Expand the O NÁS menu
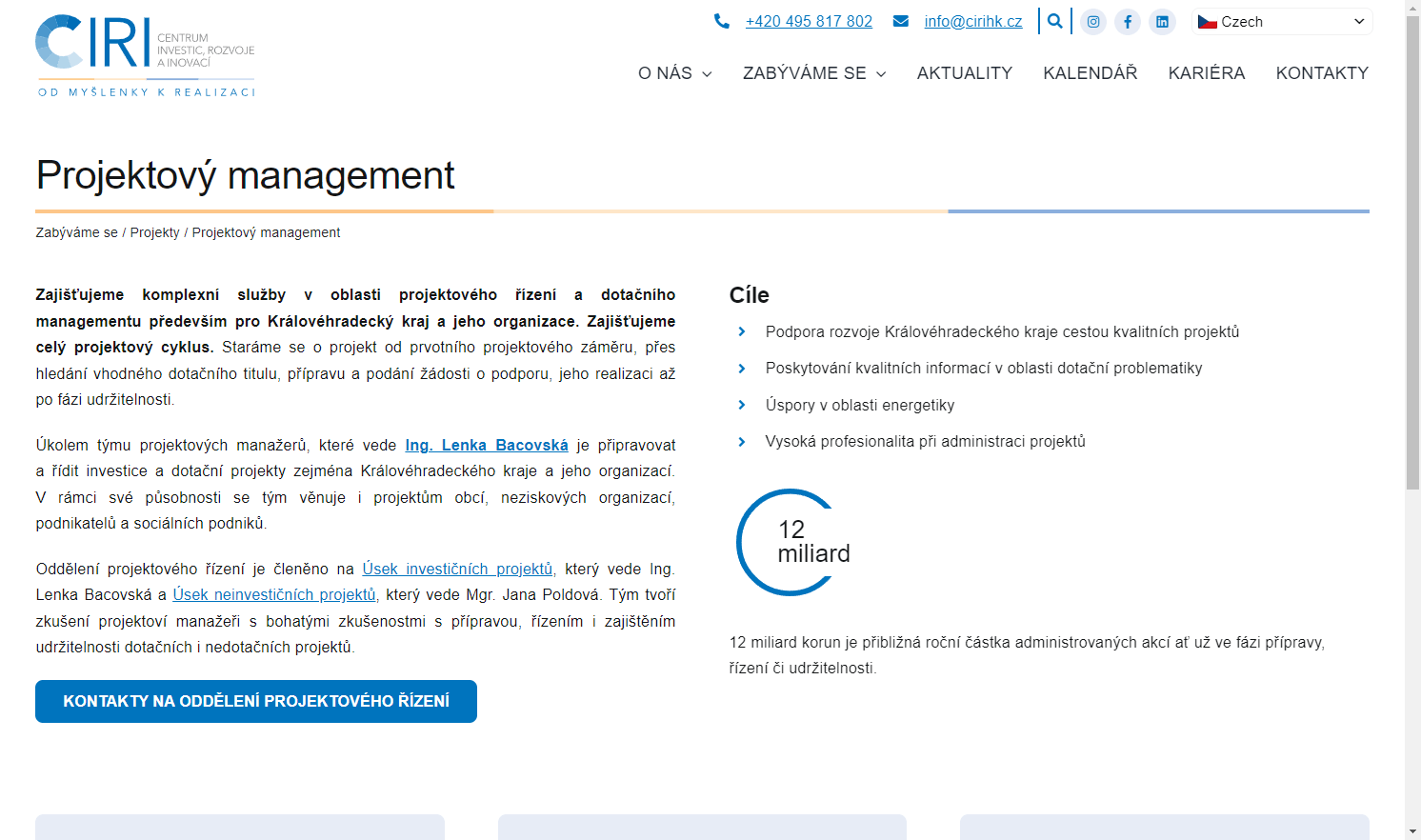Viewport: 1421px width, 840px height. point(674,73)
